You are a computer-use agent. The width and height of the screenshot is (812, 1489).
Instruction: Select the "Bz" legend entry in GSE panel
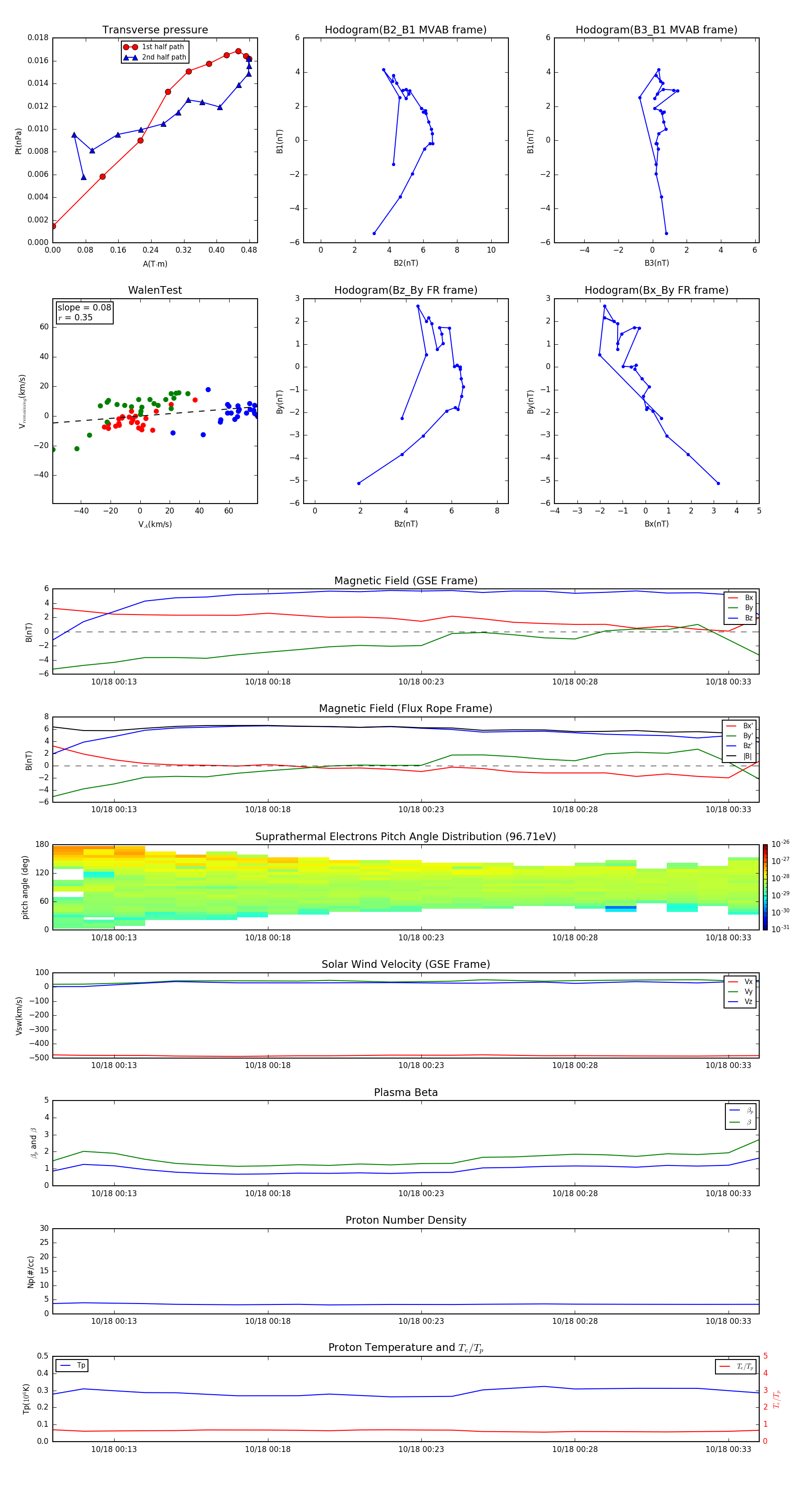click(x=740, y=618)
